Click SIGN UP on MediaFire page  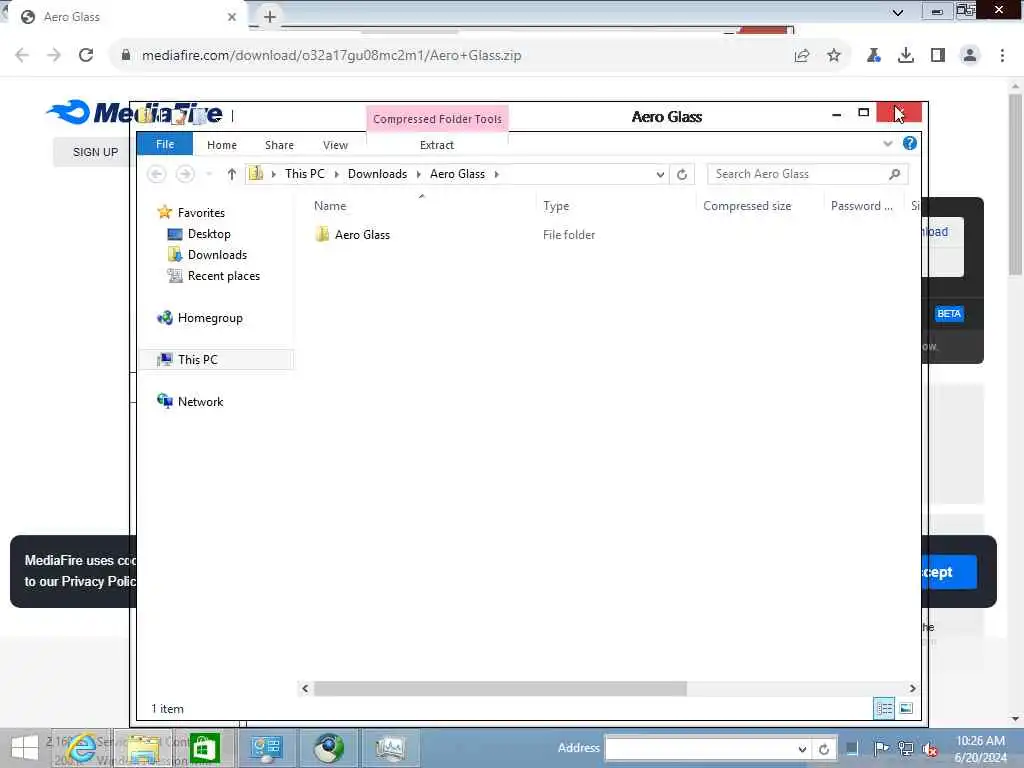point(95,152)
